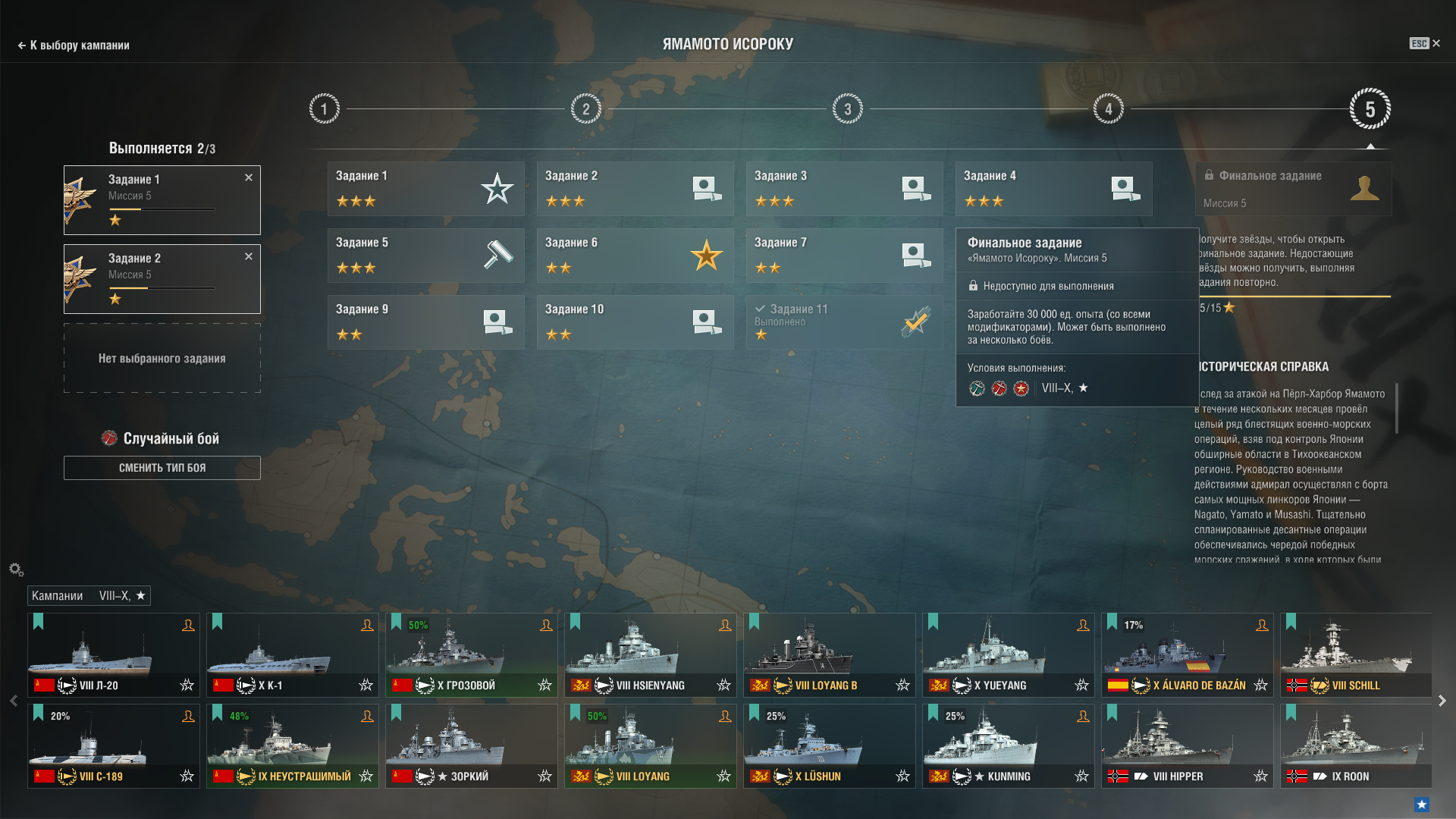Switch to mission 1 circle tab
Viewport: 1456px width, 819px height.
tap(324, 109)
